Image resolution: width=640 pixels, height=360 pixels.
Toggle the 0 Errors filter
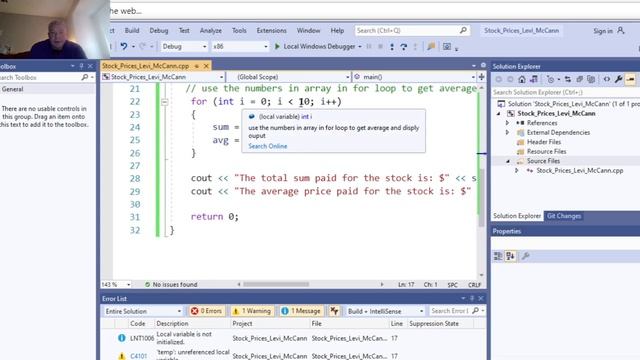click(x=207, y=311)
